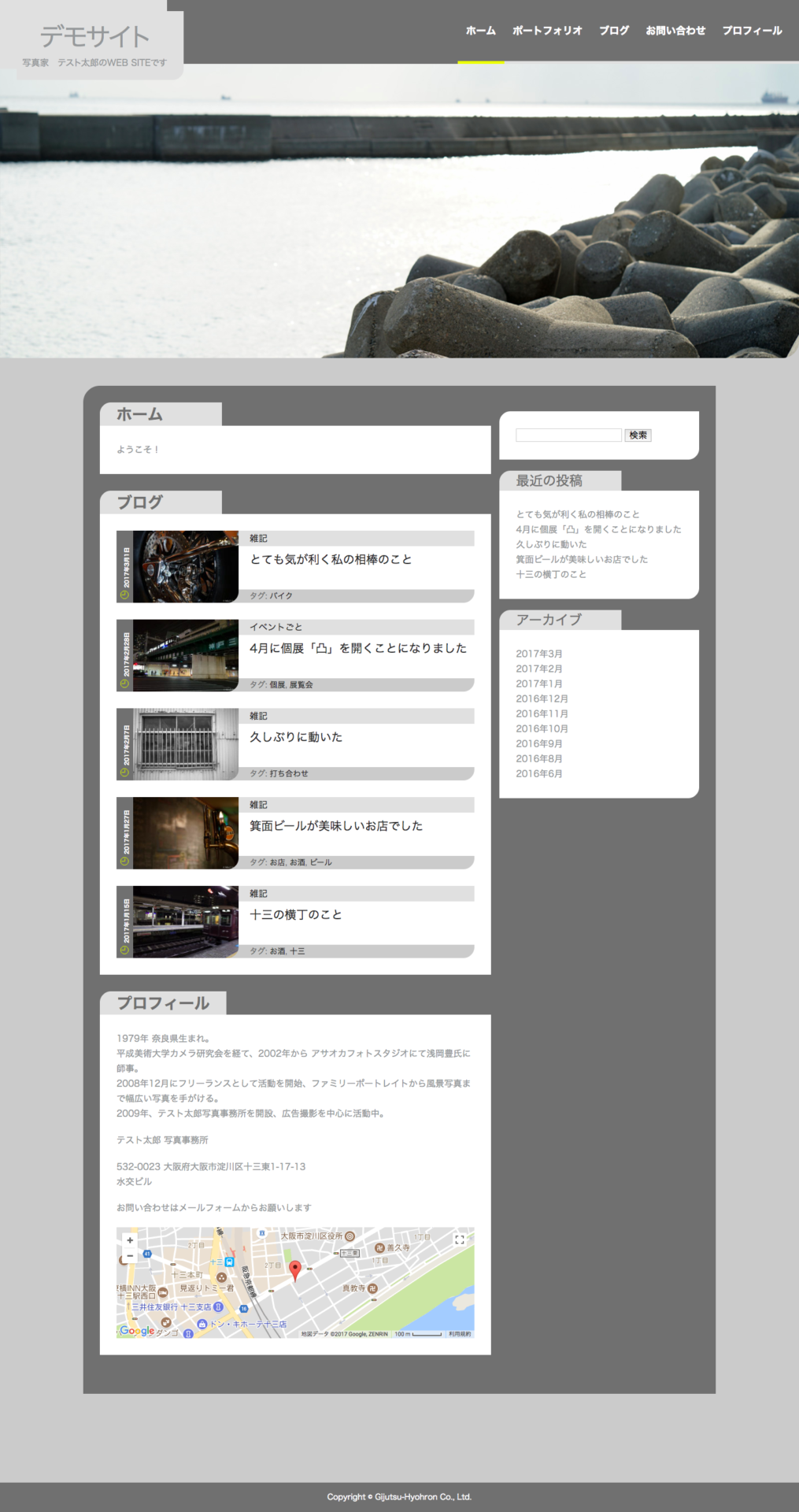Open the 2017年2月 archive
The image size is (799, 1512).
pos(539,669)
